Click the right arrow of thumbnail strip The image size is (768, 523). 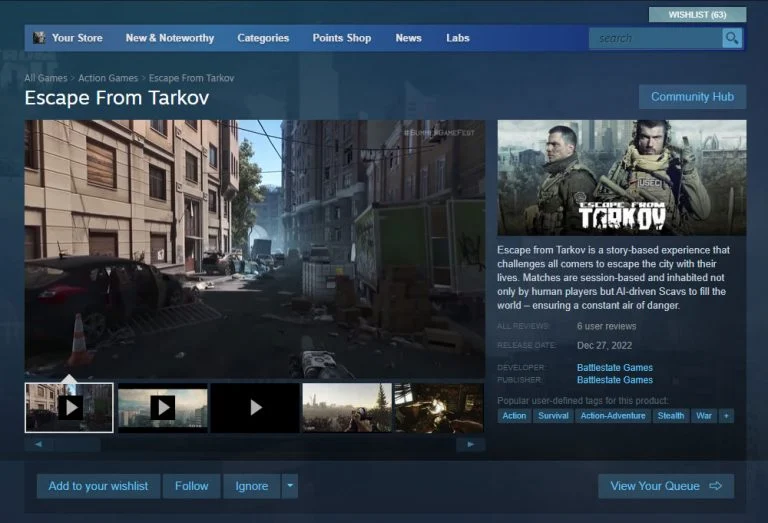pos(470,444)
